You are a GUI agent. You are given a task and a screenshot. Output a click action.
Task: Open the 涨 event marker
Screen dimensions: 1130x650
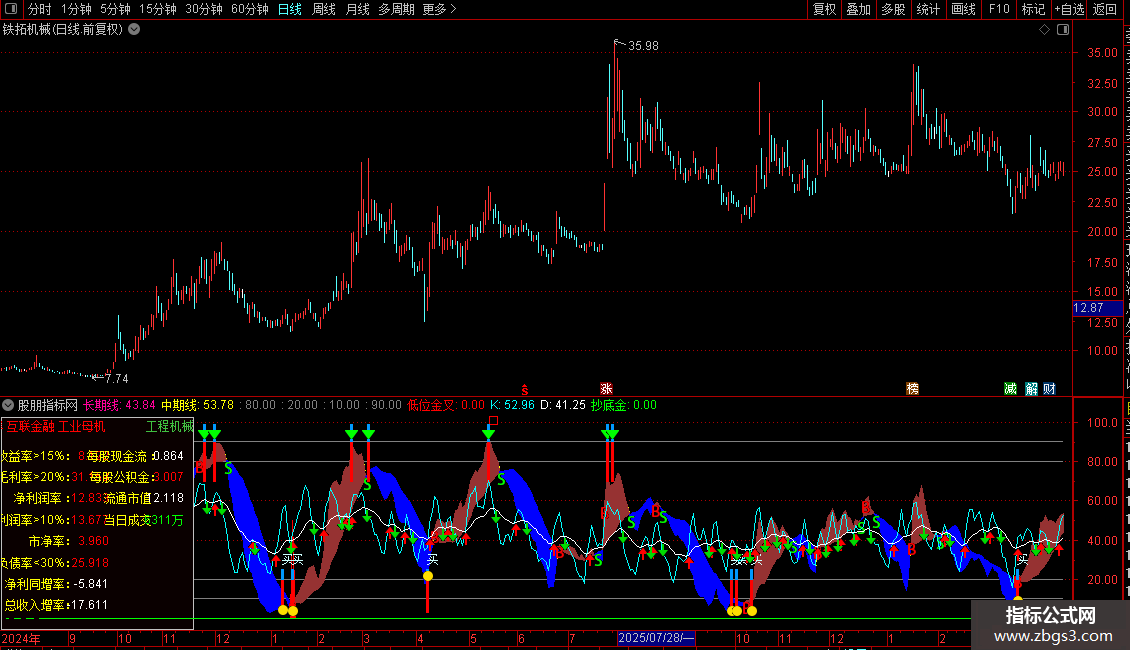tap(606, 389)
